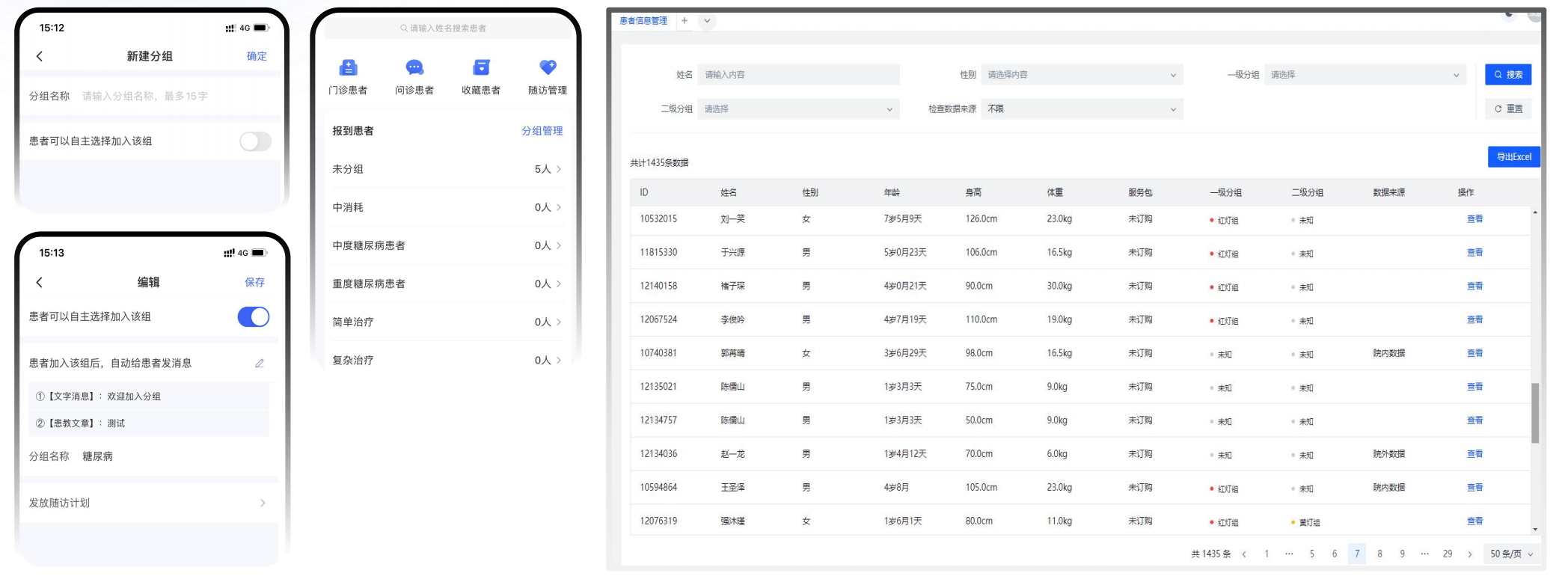
Task: Click back arrow on 编辑 screen
Action: (40, 282)
